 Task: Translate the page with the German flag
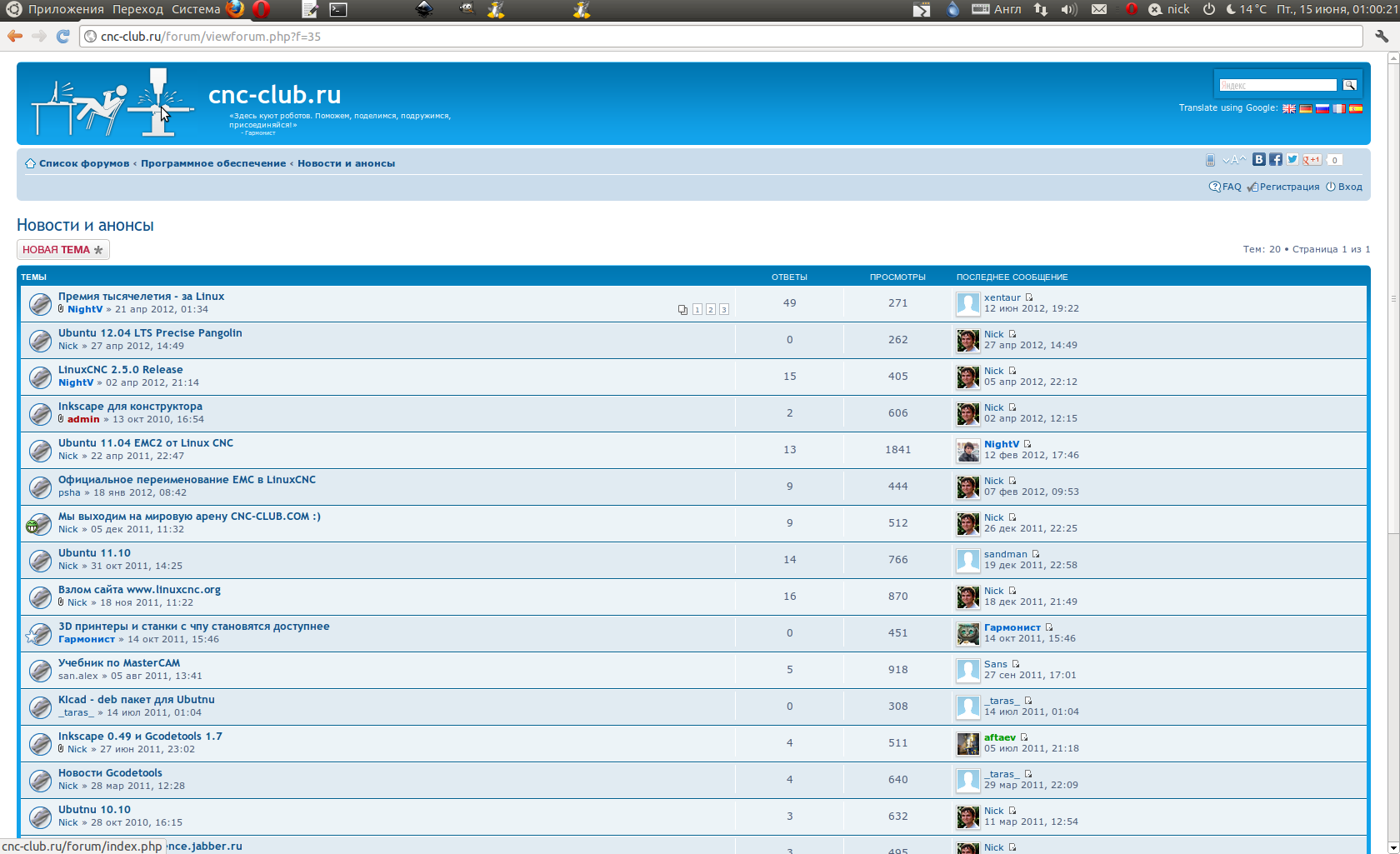pos(1306,108)
